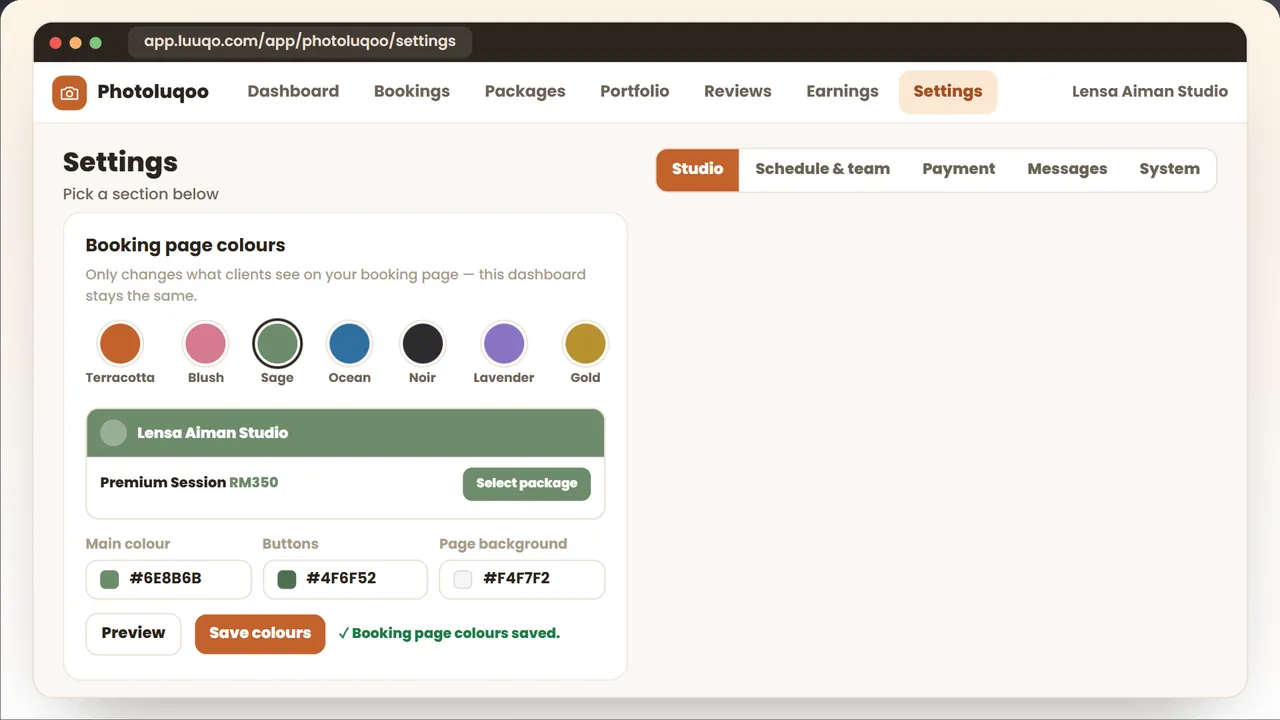The width and height of the screenshot is (1280, 720).
Task: Close the browser window with red button
Action: [x=55, y=43]
